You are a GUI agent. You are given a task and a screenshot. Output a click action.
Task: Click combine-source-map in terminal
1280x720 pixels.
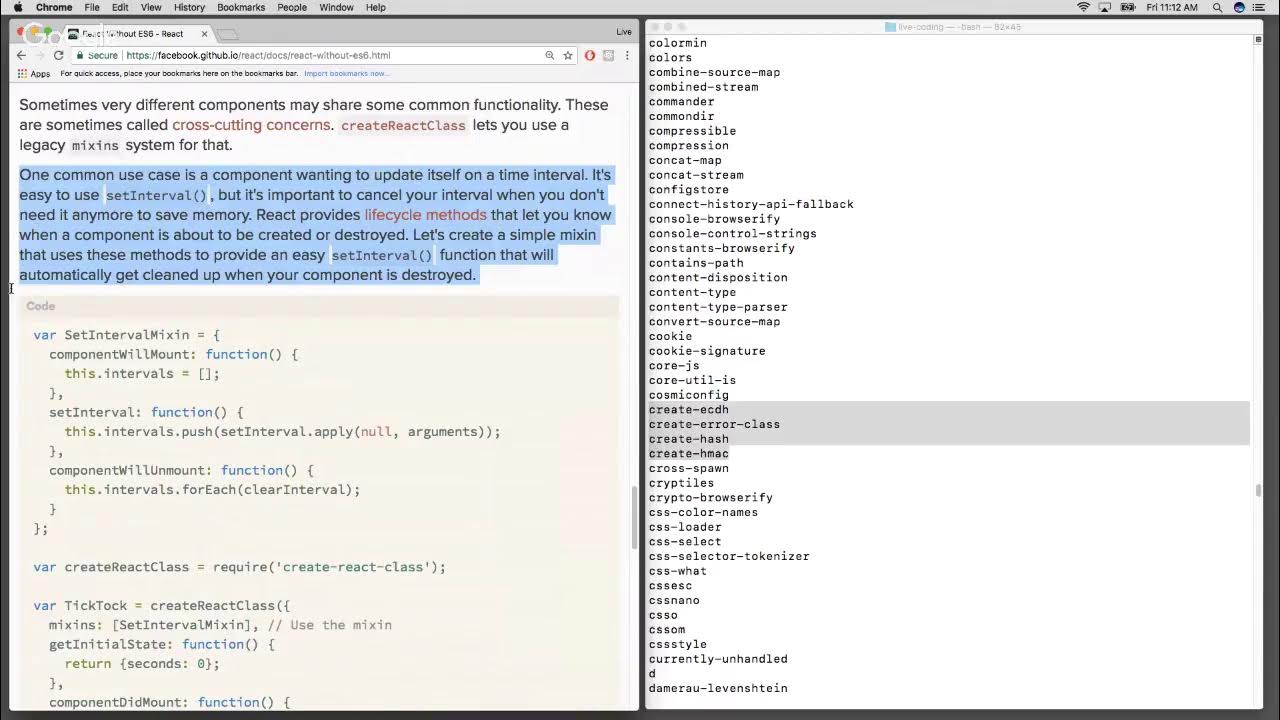pyautogui.click(x=714, y=72)
